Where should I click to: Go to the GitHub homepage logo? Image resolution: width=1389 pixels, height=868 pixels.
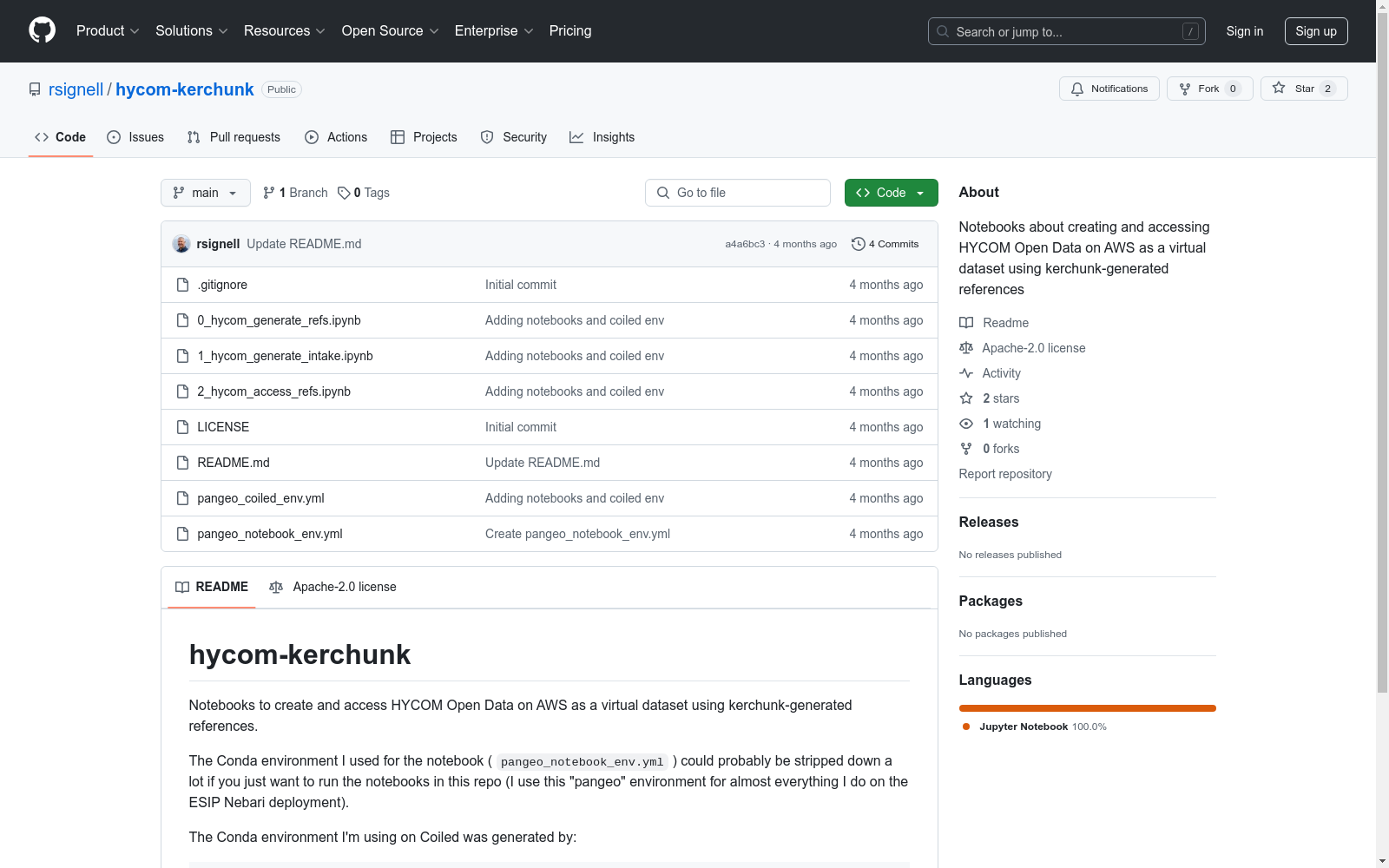(x=42, y=30)
